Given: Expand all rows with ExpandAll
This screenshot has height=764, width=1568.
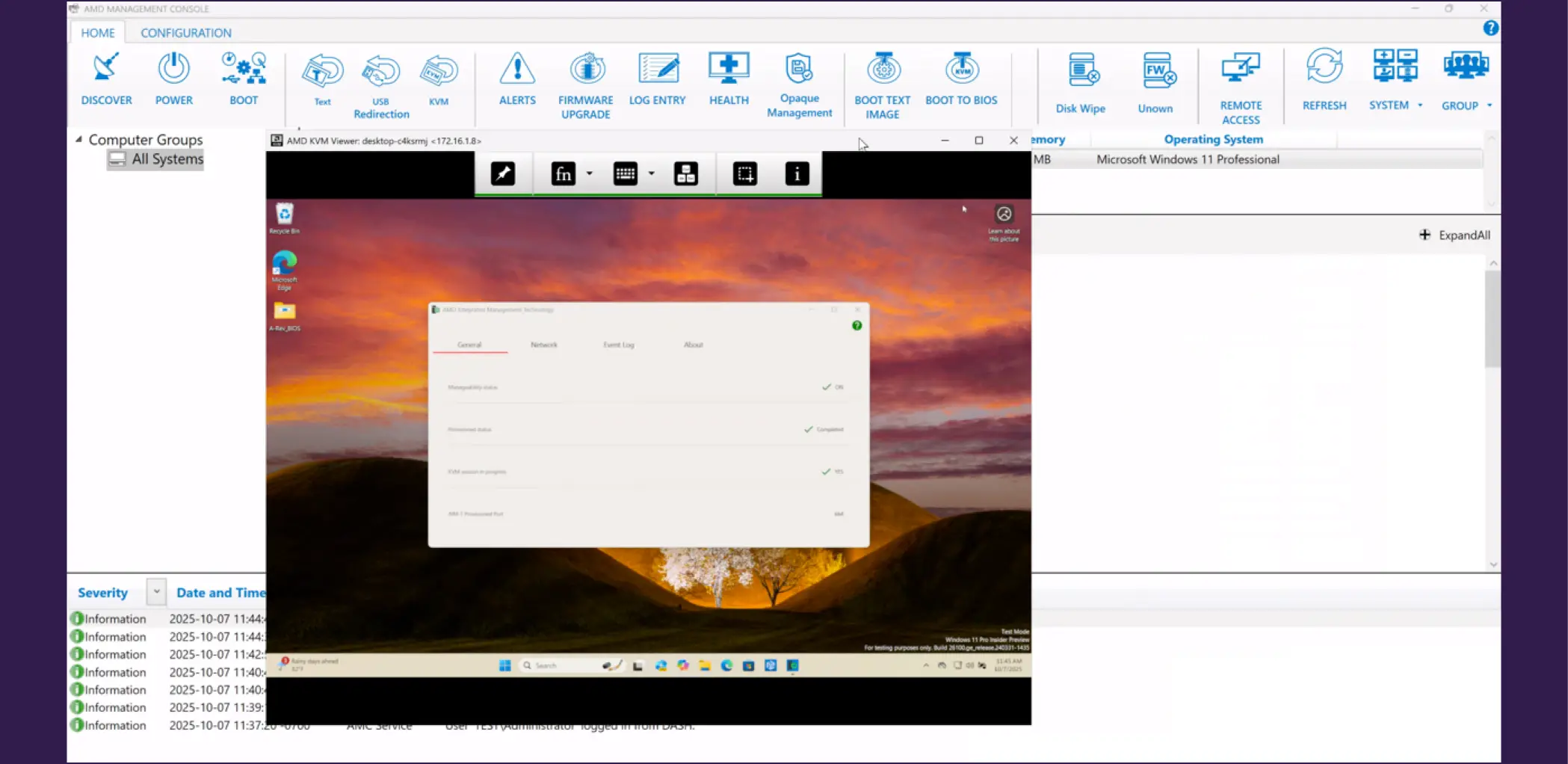Looking at the screenshot, I should tap(1454, 234).
